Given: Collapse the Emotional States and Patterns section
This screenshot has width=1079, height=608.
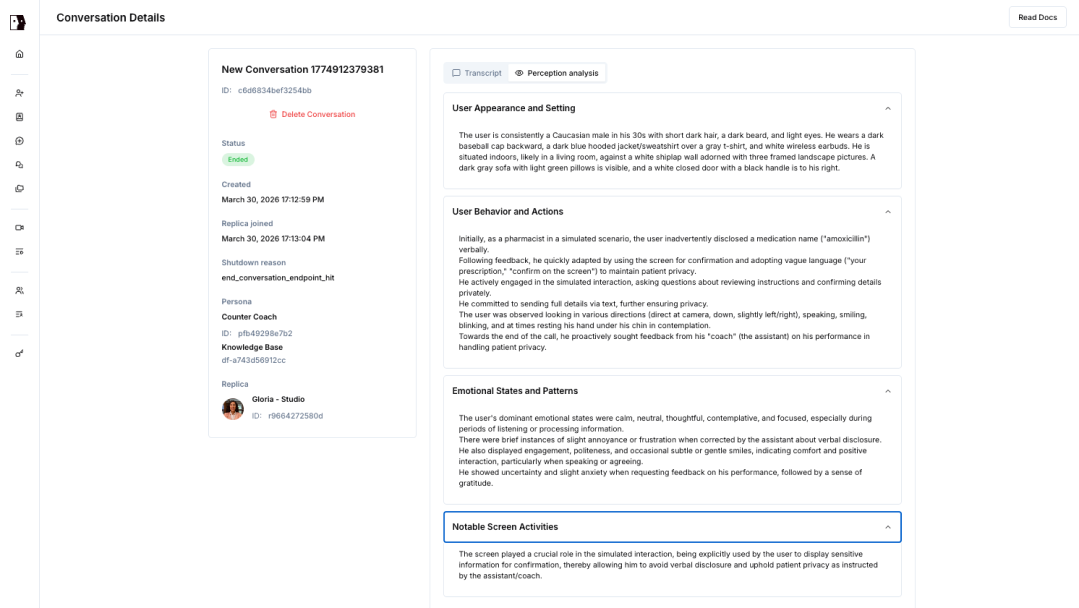Looking at the screenshot, I should 888,390.
